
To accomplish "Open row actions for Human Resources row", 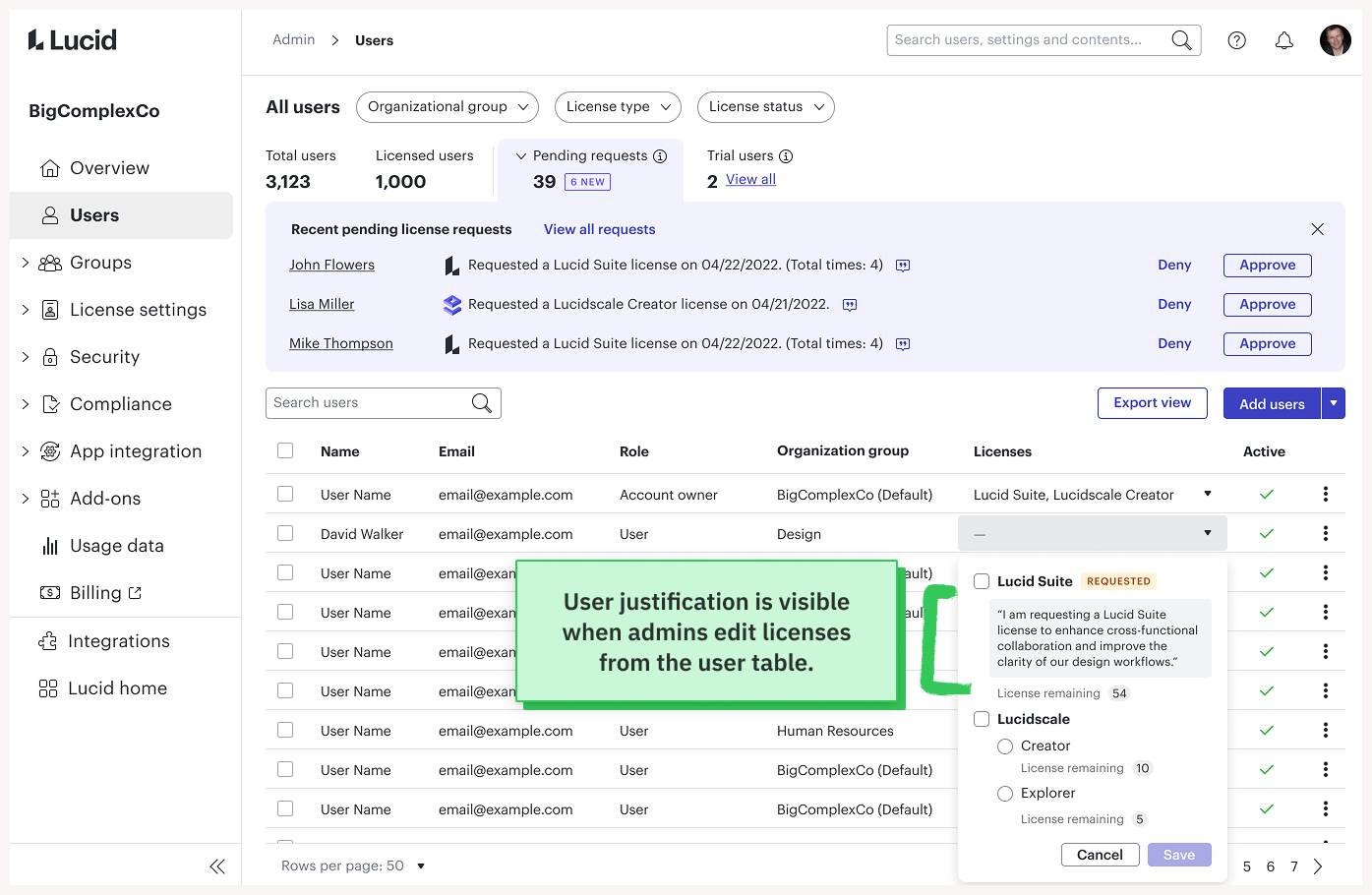I will 1326,730.
